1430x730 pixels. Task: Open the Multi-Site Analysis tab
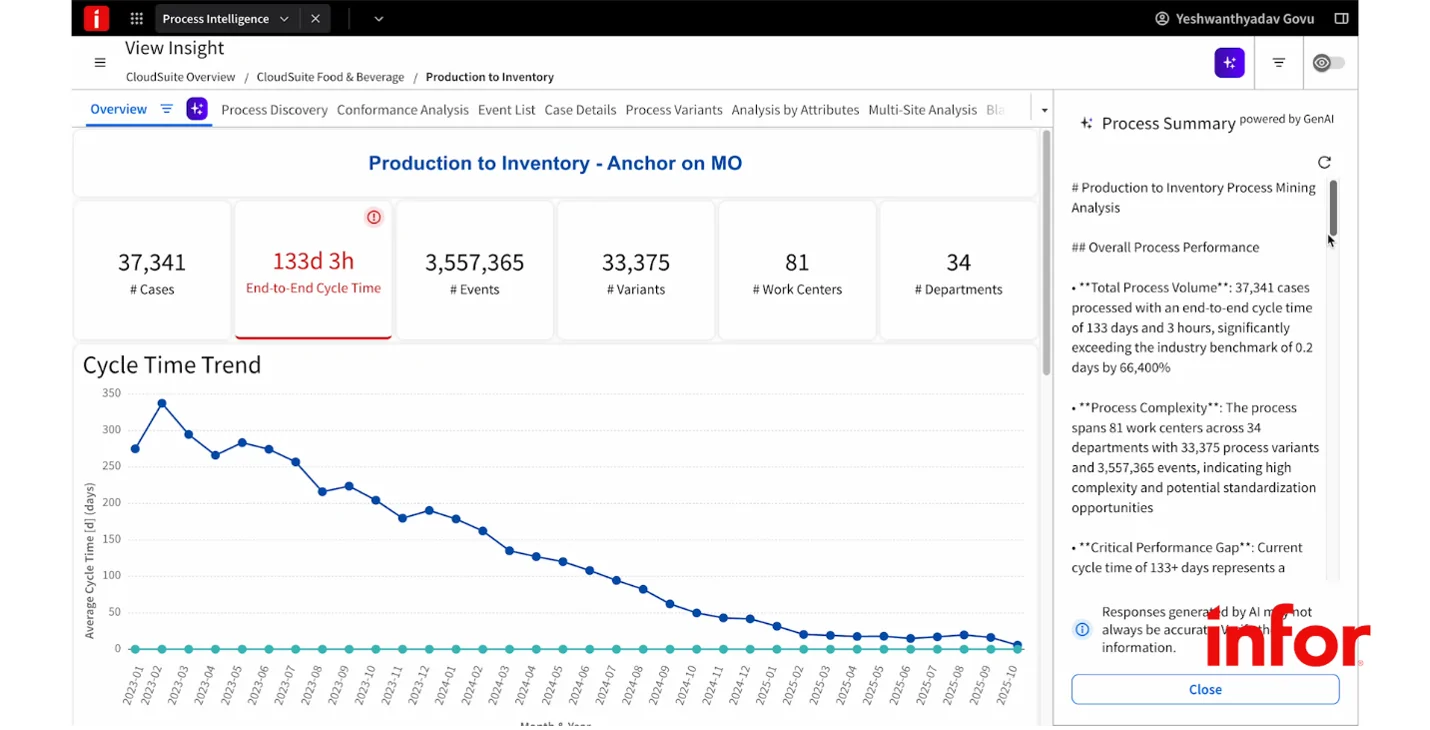click(x=922, y=110)
